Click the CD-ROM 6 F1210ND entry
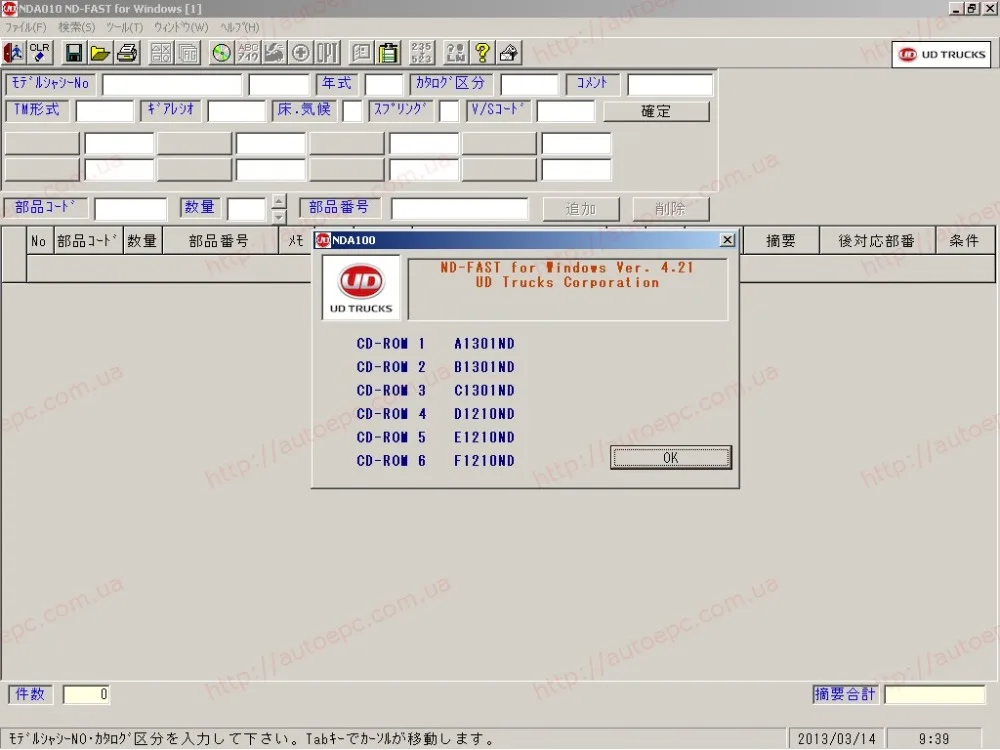 coord(436,460)
